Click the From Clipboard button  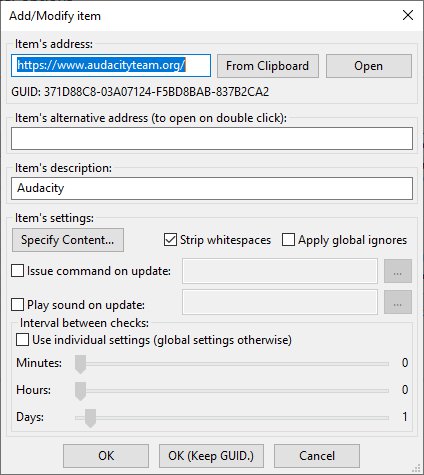pyautogui.click(x=268, y=66)
